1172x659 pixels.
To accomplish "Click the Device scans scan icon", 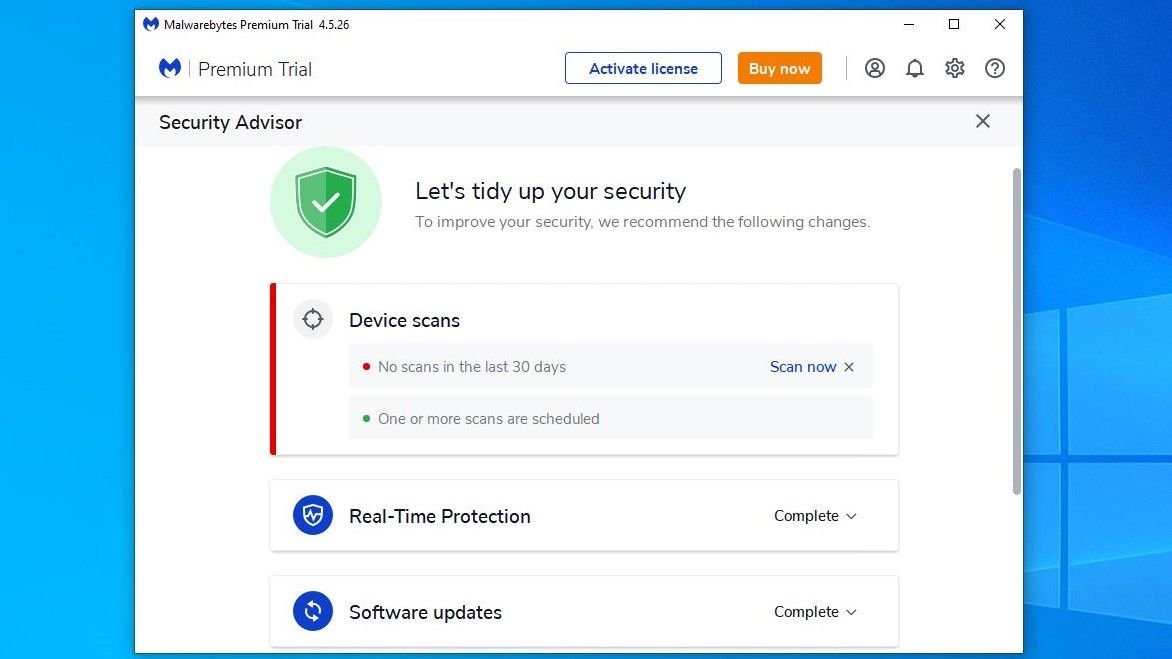I will point(313,319).
